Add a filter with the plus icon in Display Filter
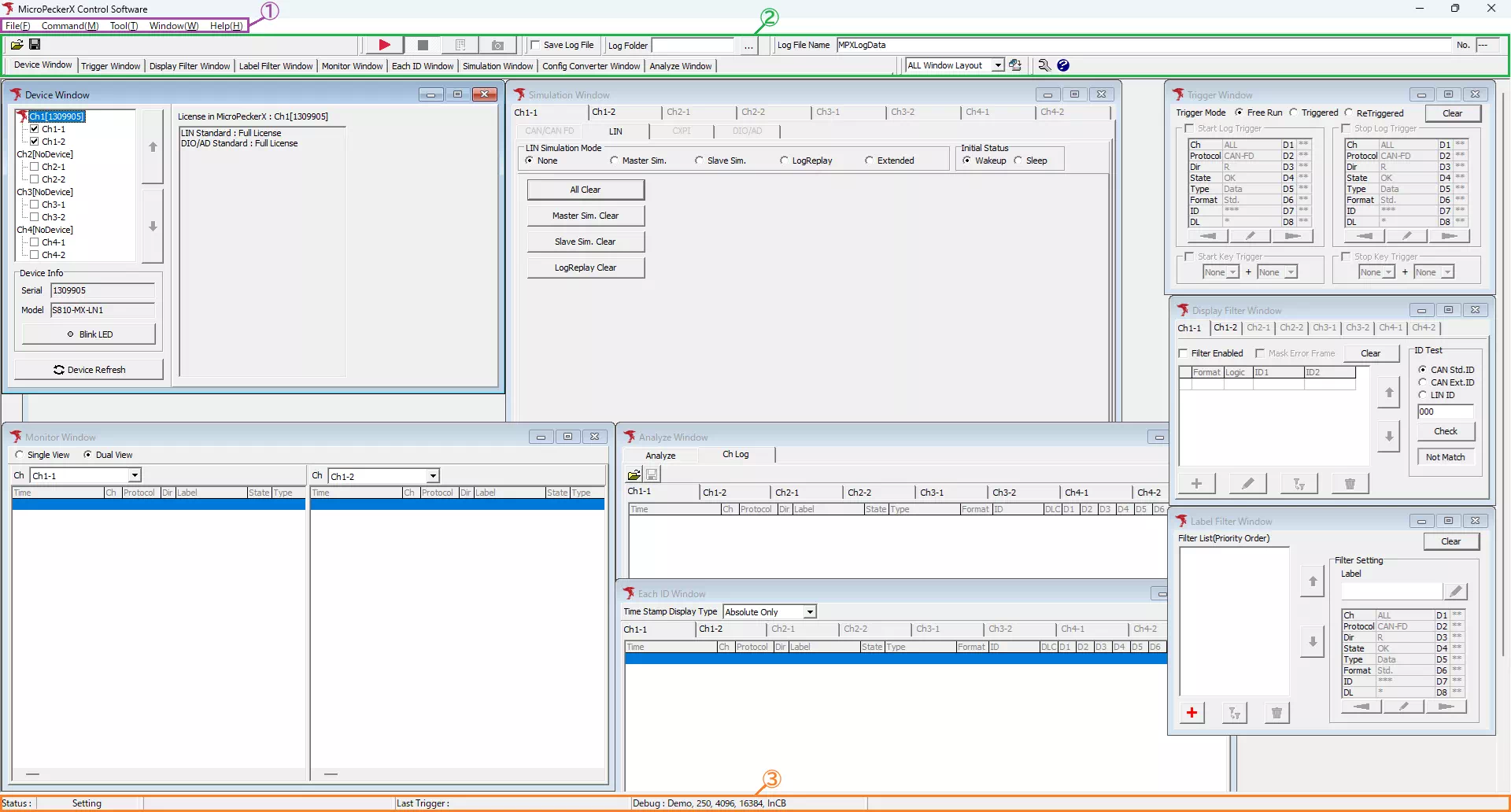This screenshot has width=1511, height=812. [1196, 483]
